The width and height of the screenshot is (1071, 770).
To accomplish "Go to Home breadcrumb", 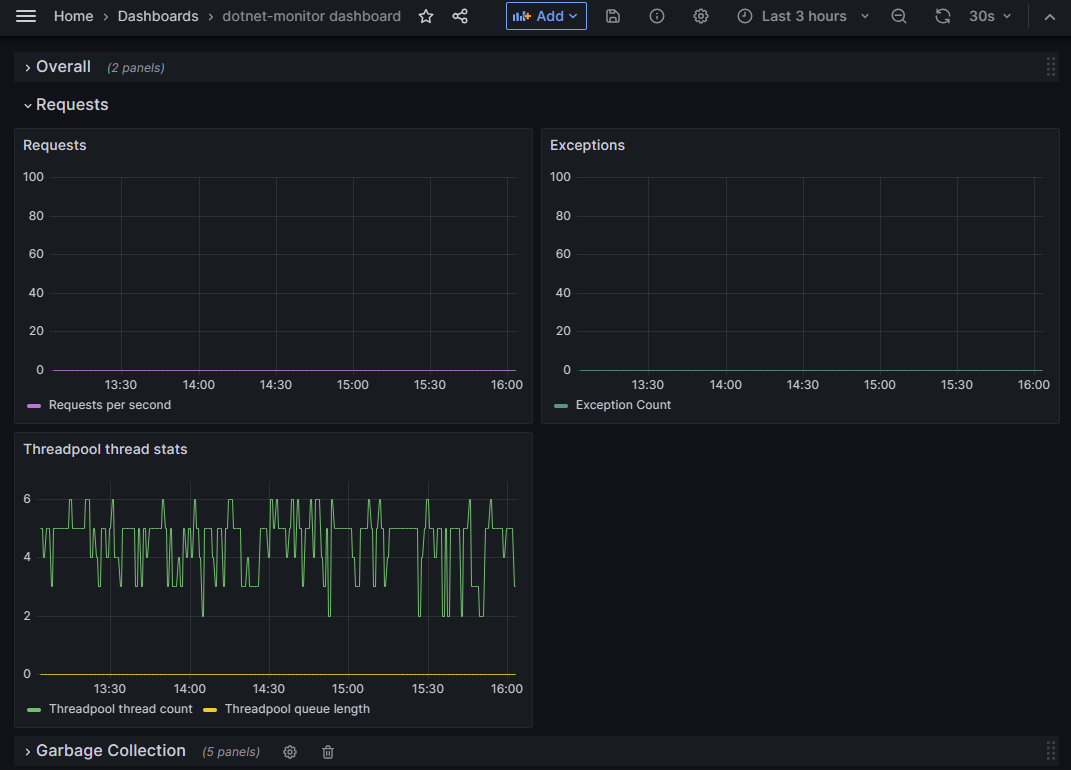I will [73, 16].
